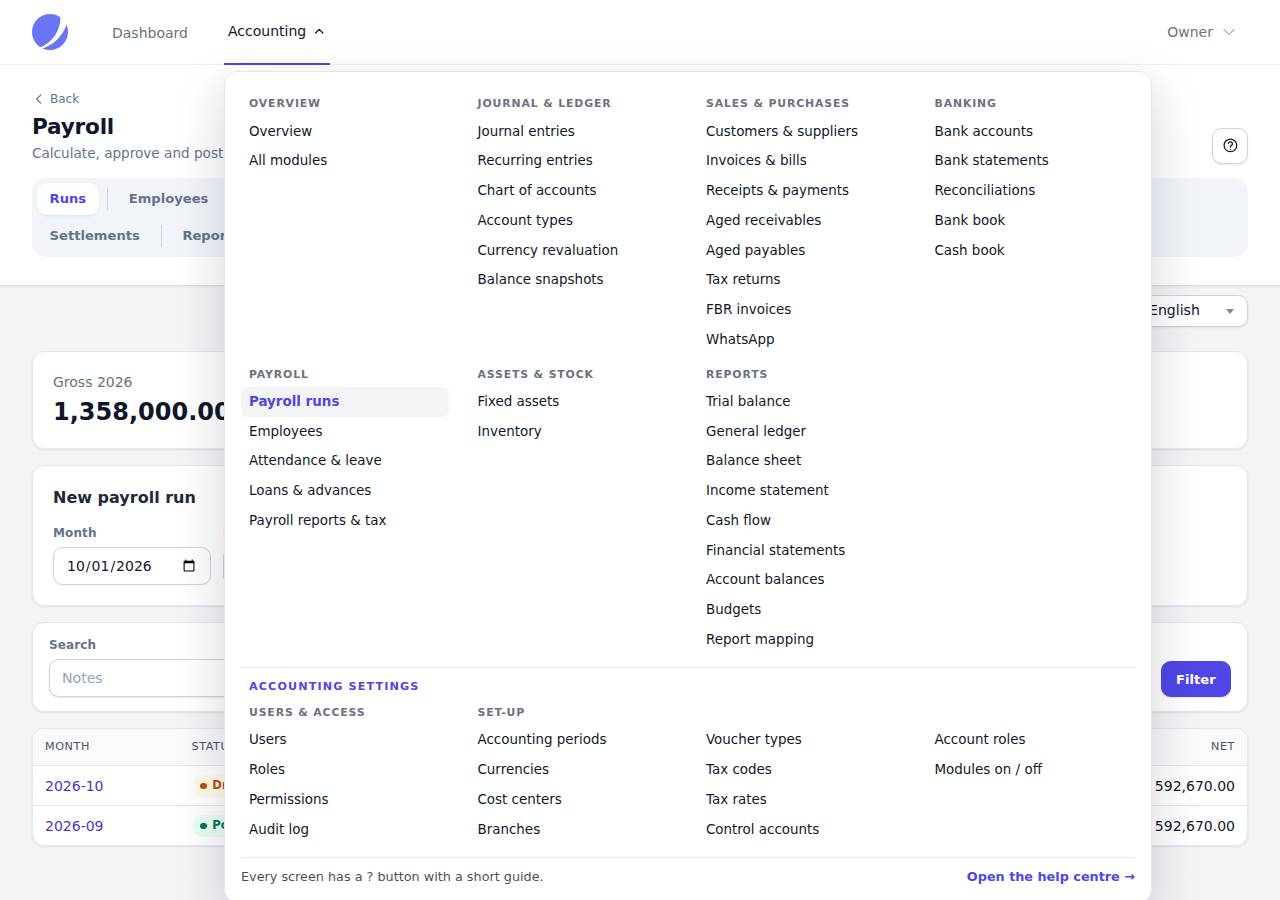The image size is (1280, 900).
Task: Go to Dashboard
Action: pyautogui.click(x=150, y=33)
